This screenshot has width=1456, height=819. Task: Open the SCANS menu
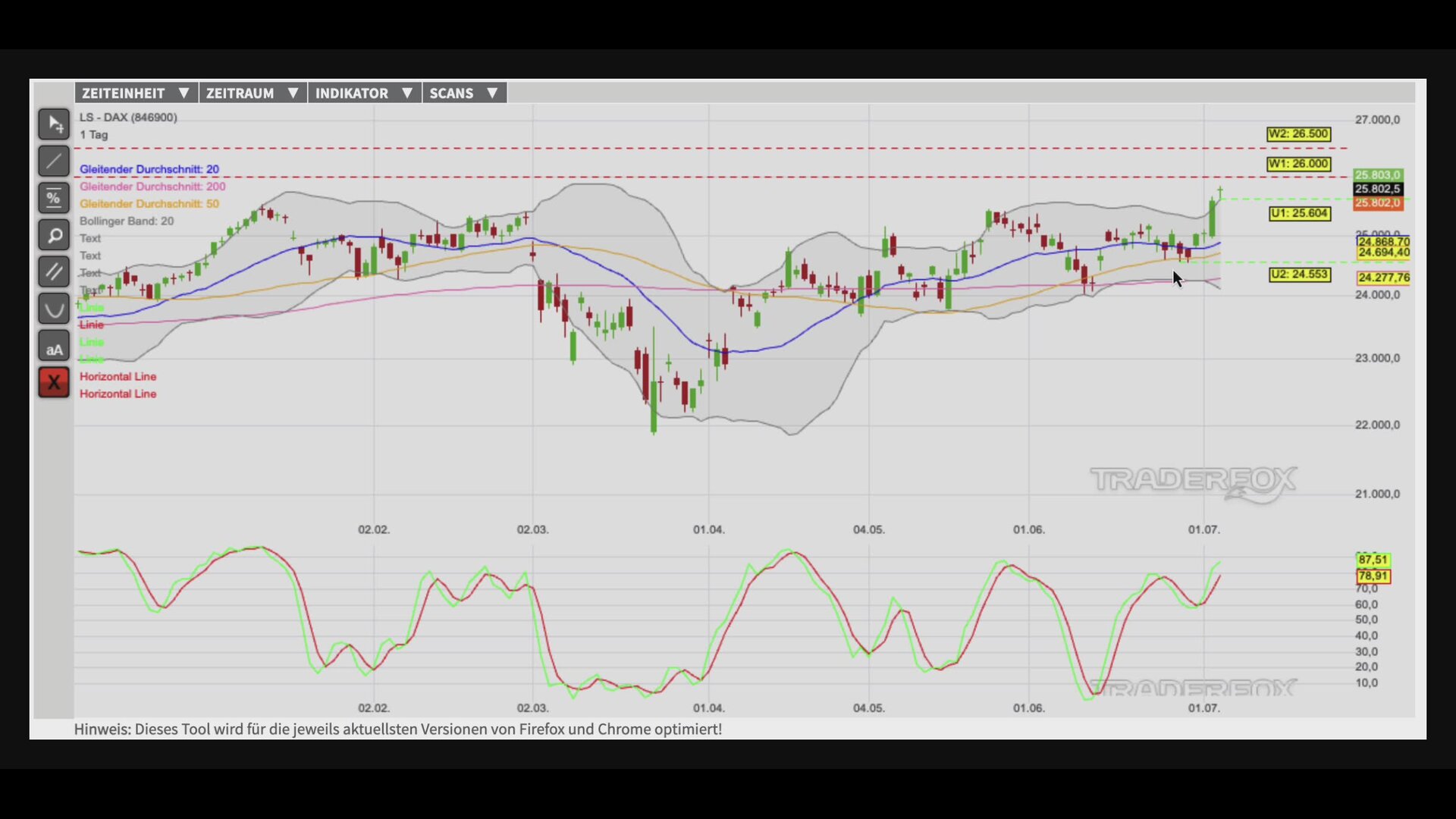point(464,93)
